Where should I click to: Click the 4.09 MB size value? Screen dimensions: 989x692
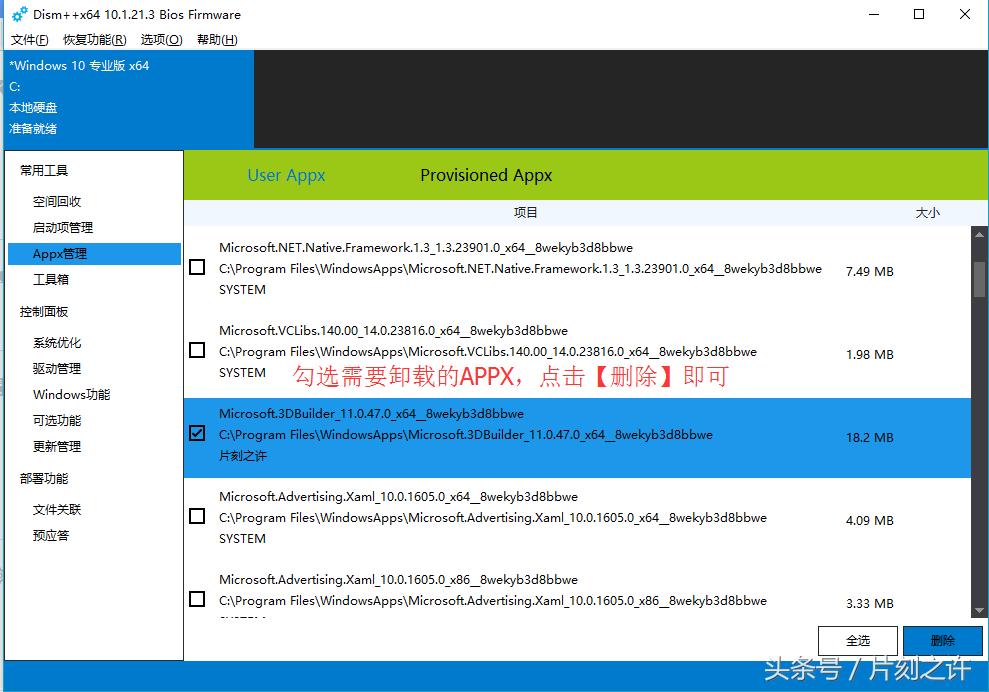tap(869, 520)
